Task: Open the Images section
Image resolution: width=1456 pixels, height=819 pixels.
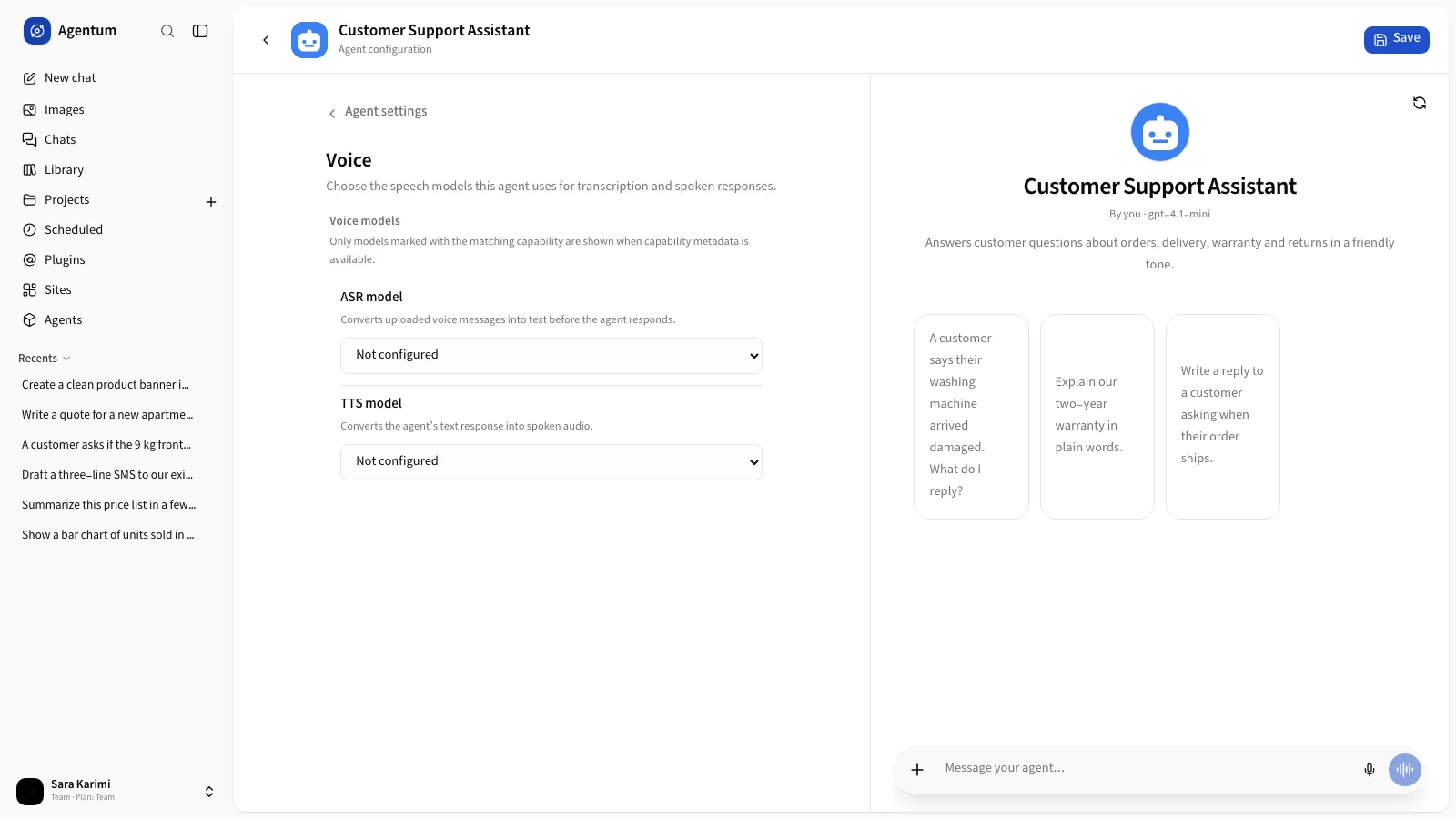Action: pyautogui.click(x=116, y=109)
